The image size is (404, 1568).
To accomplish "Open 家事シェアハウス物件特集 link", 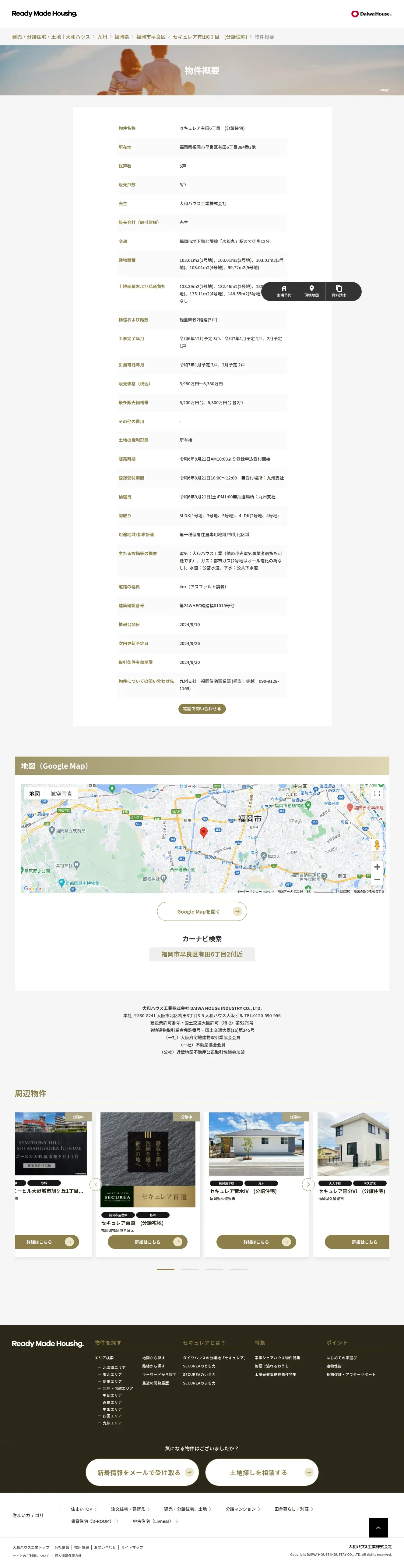I will [277, 1358].
